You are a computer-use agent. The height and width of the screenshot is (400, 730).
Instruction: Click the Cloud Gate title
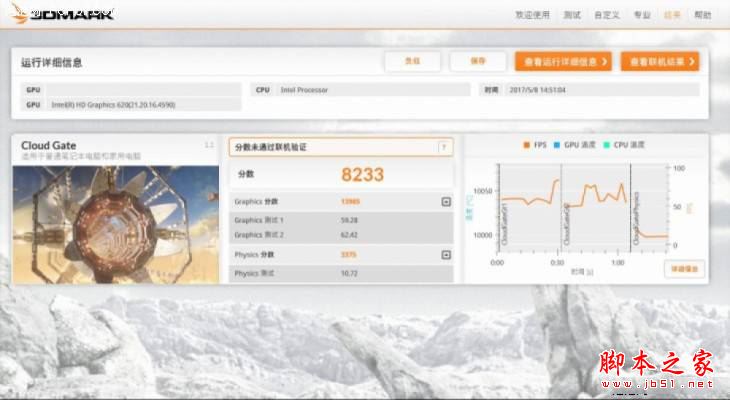[48, 145]
